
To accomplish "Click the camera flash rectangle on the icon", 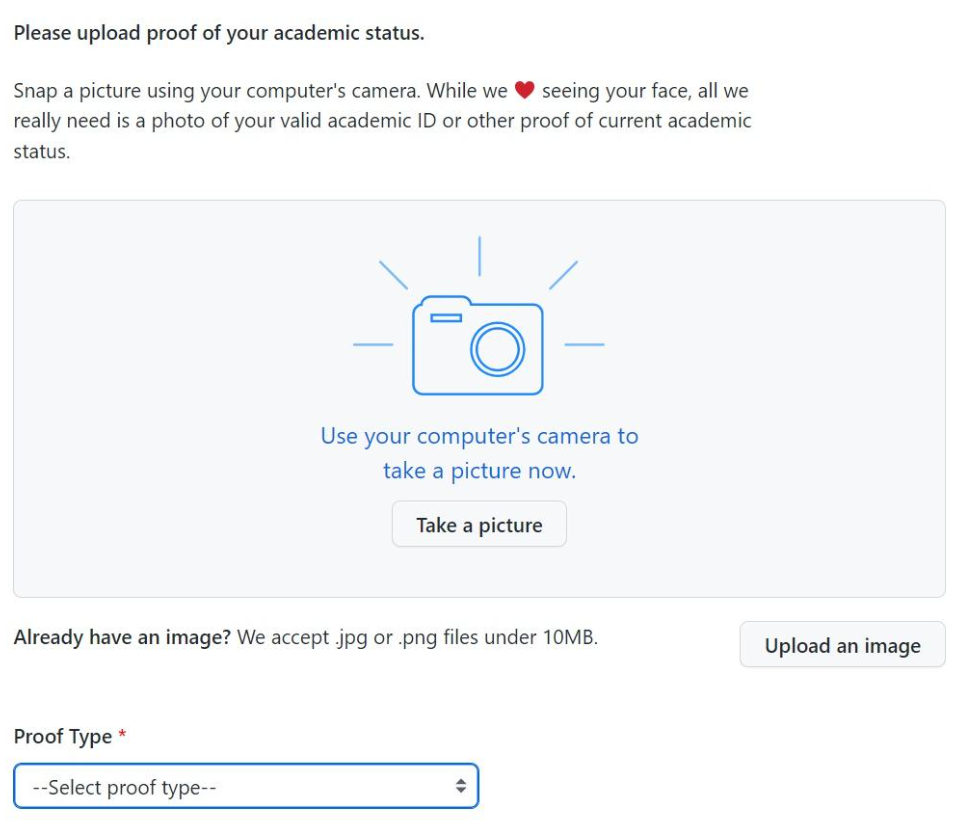I will pyautogui.click(x=444, y=316).
